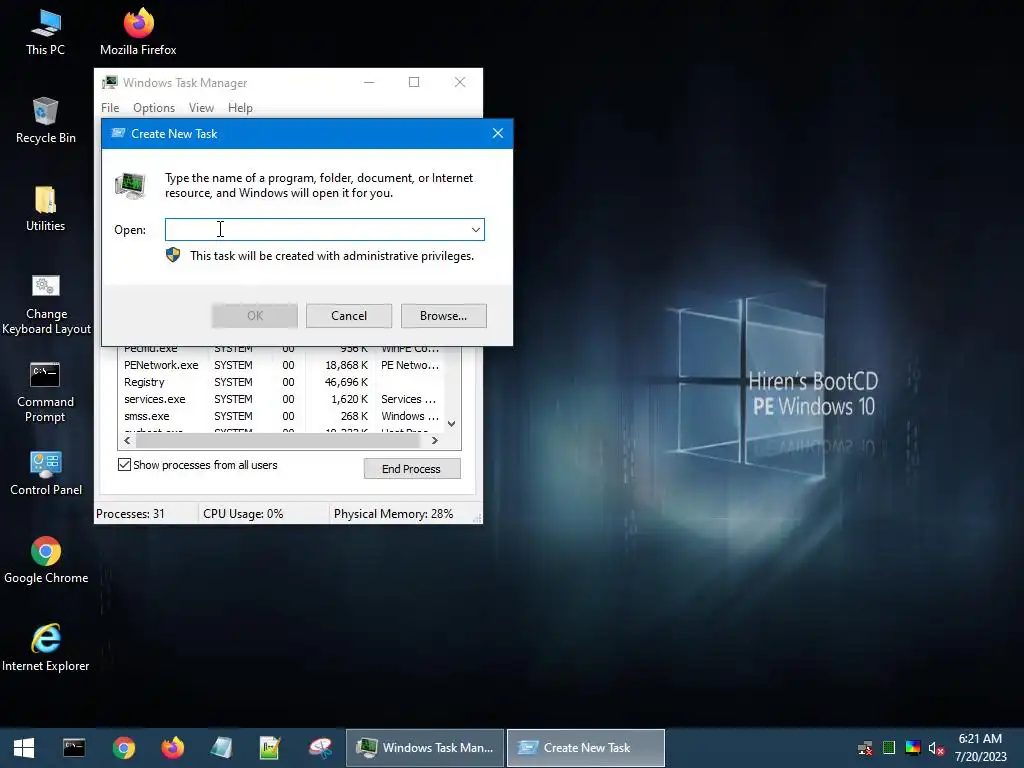Screen dimensions: 1024x768
Task: Click the blue notepad taskbar icon
Action: 221,748
